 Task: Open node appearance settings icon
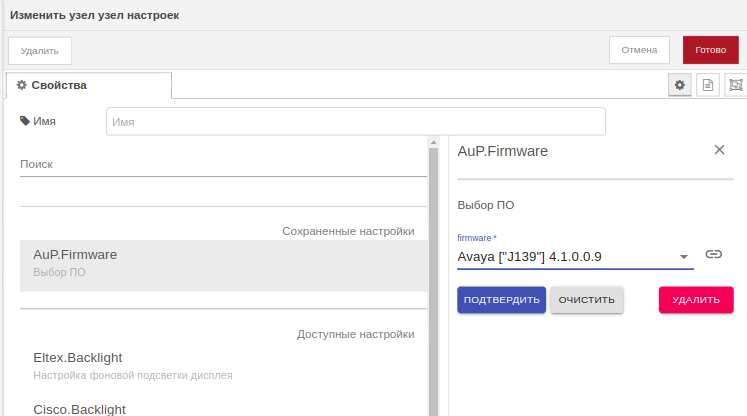pos(735,86)
